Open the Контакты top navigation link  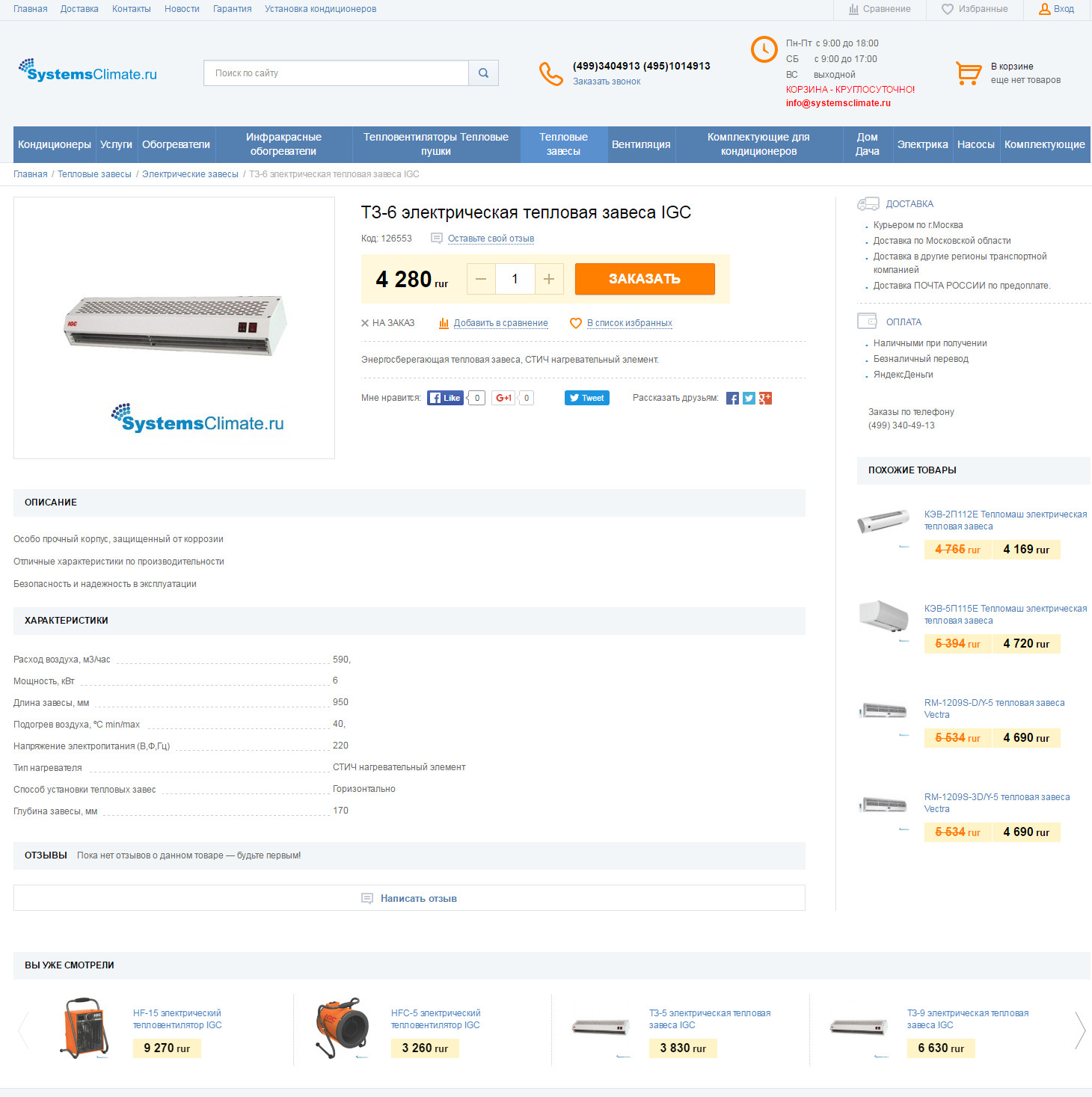(132, 9)
